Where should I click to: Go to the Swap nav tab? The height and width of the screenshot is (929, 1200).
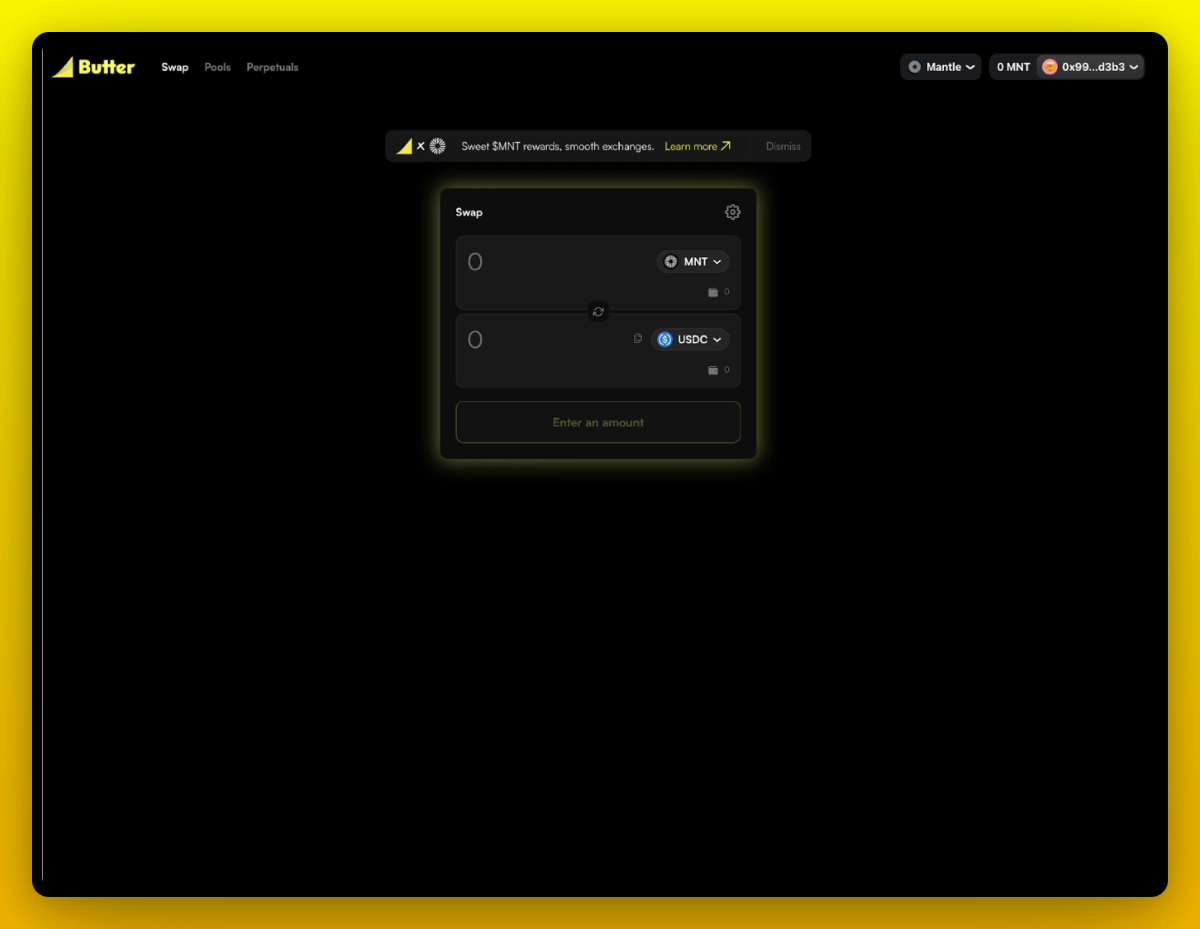point(175,67)
